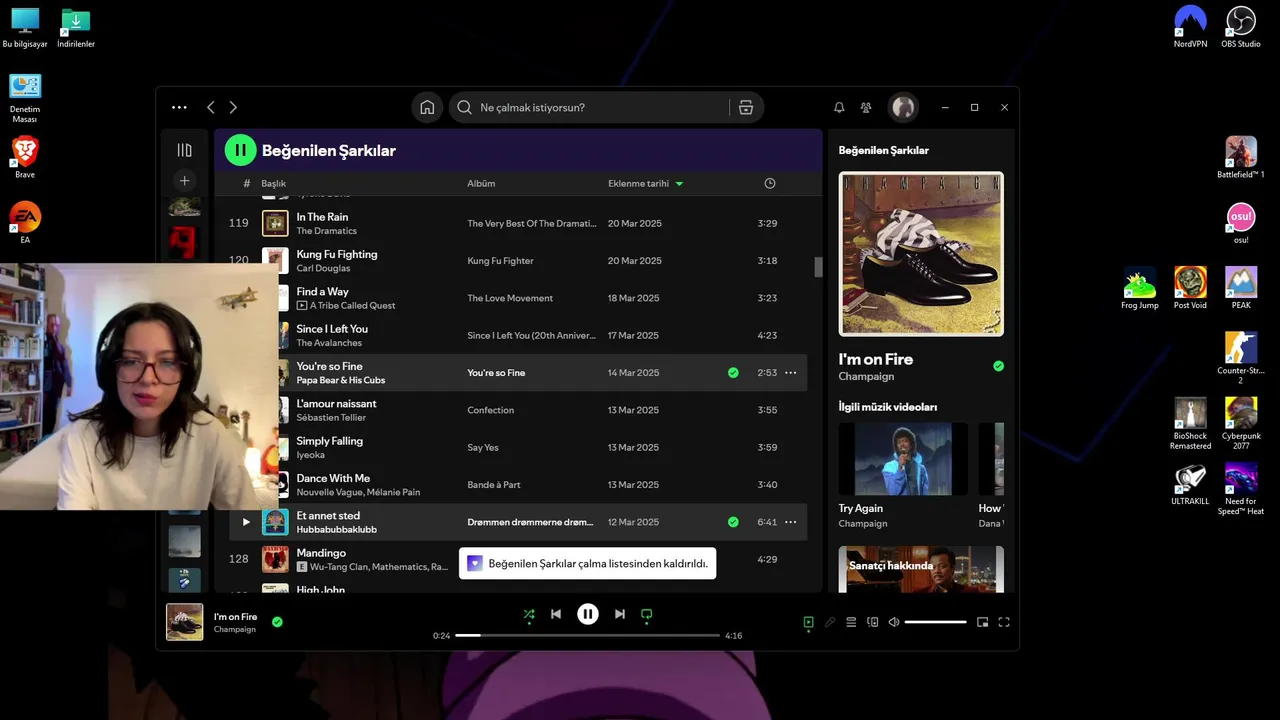Open The Love Movement album link

(510, 298)
